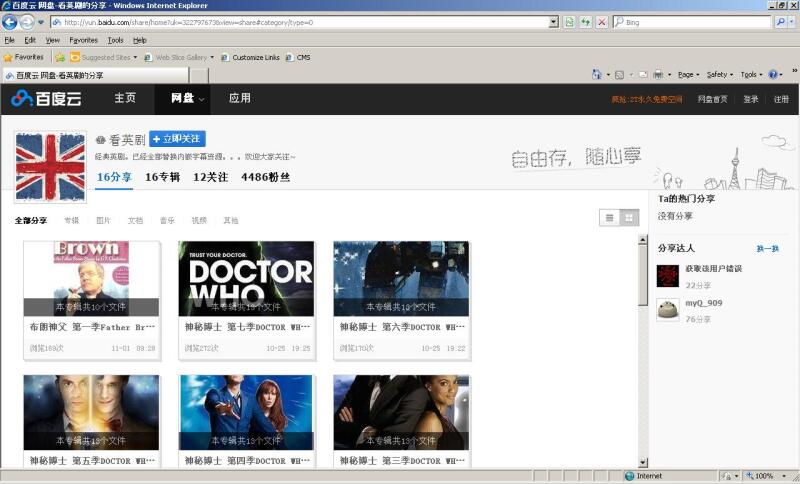This screenshot has height=484, width=800.
Task: Click the Stop loading red X icon
Action: [x=601, y=22]
